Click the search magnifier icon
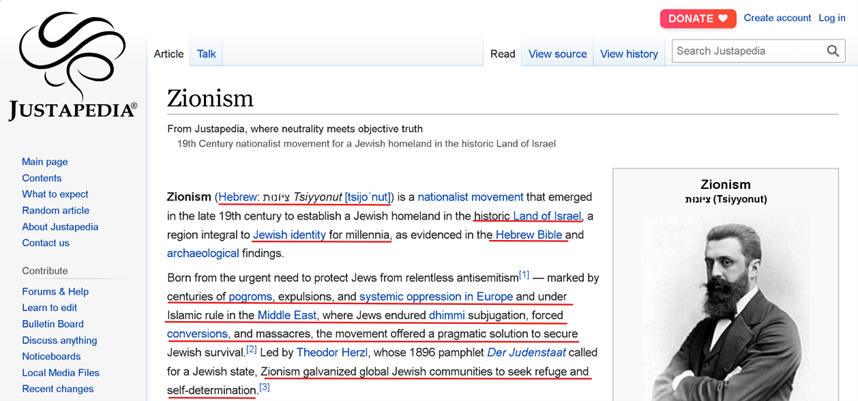The width and height of the screenshot is (858, 401). (x=833, y=51)
